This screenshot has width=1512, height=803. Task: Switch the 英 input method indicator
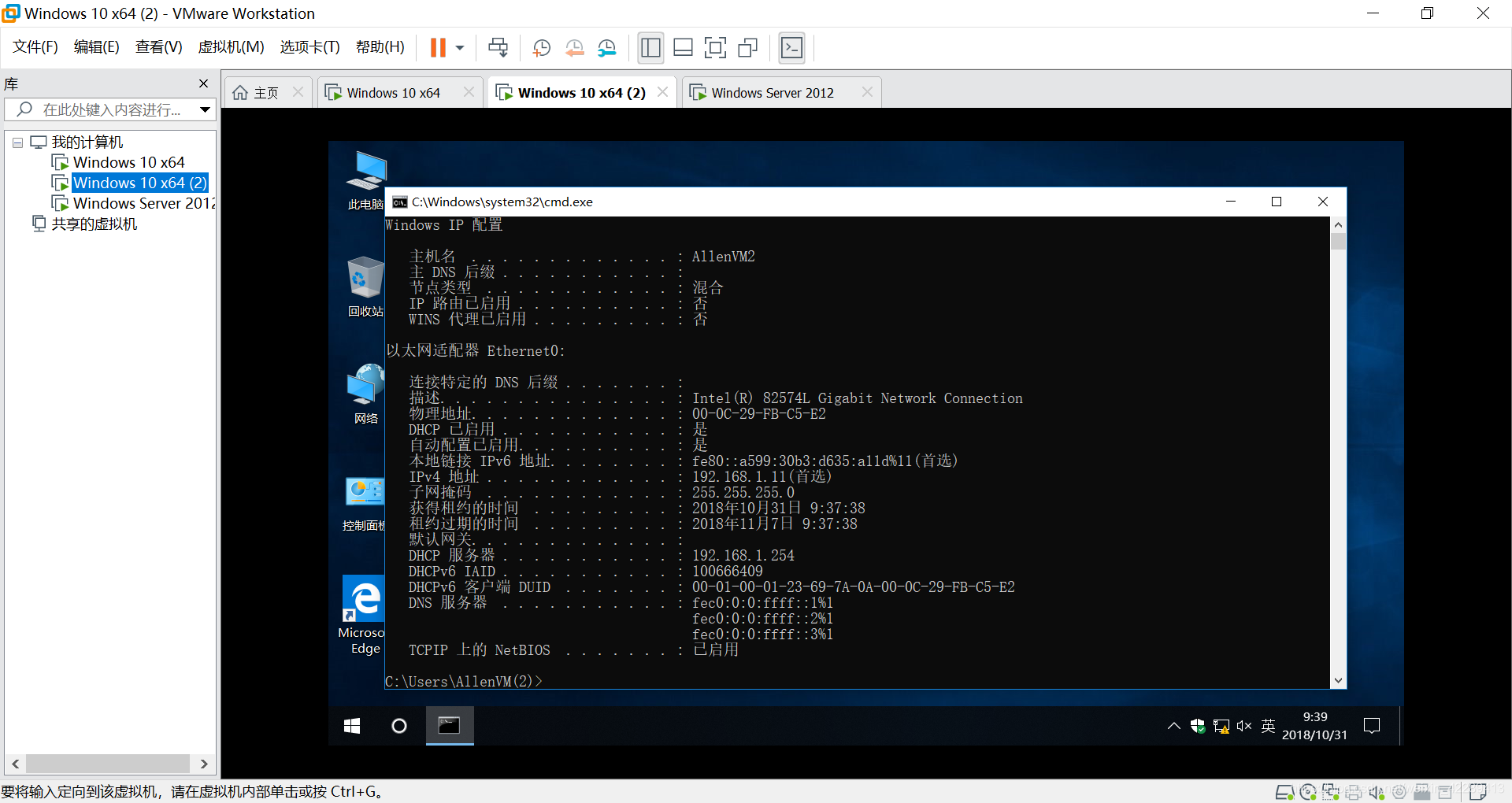click(1268, 726)
